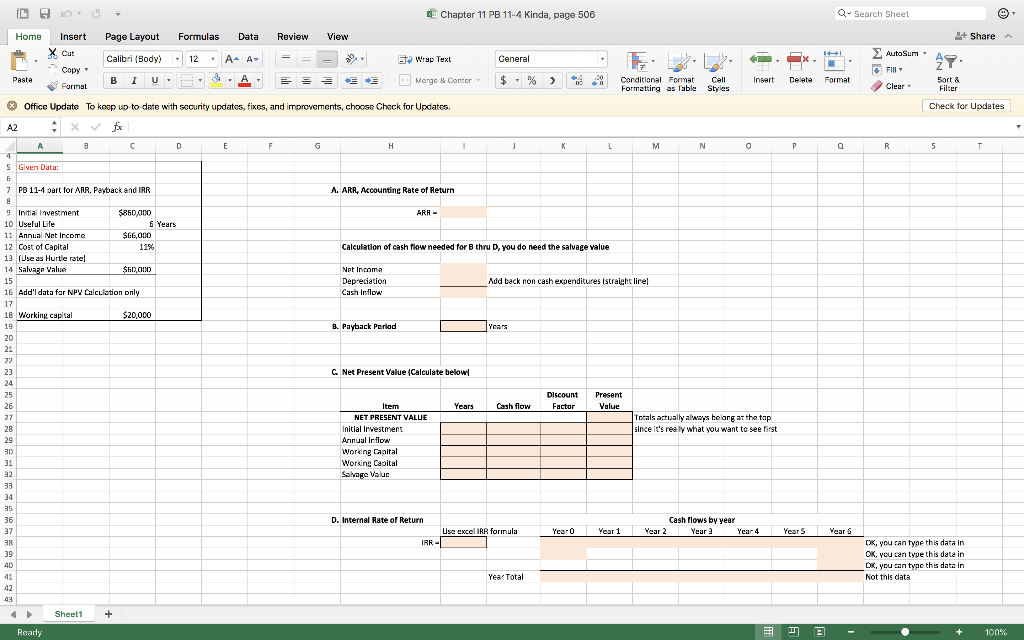1024x640 pixels.
Task: Apply currency dollar format
Action: [504, 80]
